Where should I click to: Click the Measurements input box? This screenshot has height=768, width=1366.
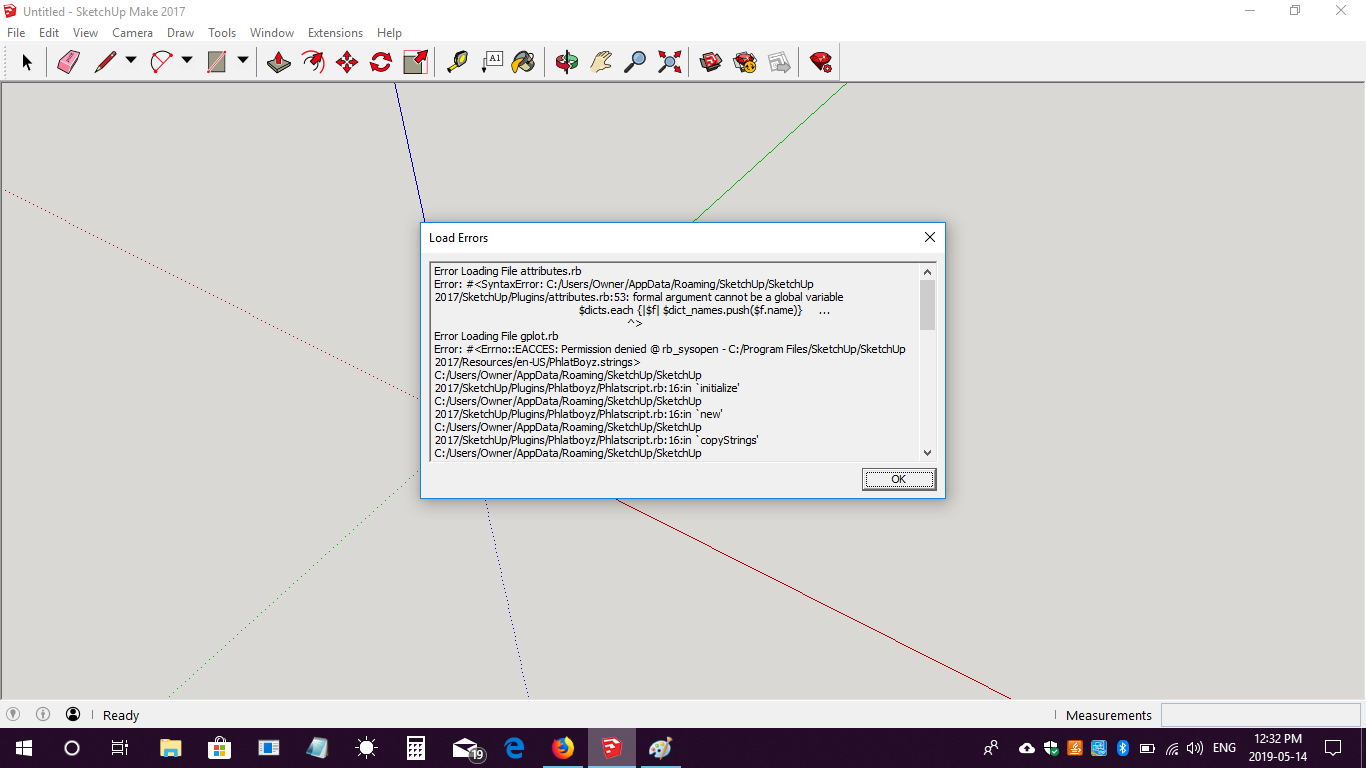(1259, 715)
